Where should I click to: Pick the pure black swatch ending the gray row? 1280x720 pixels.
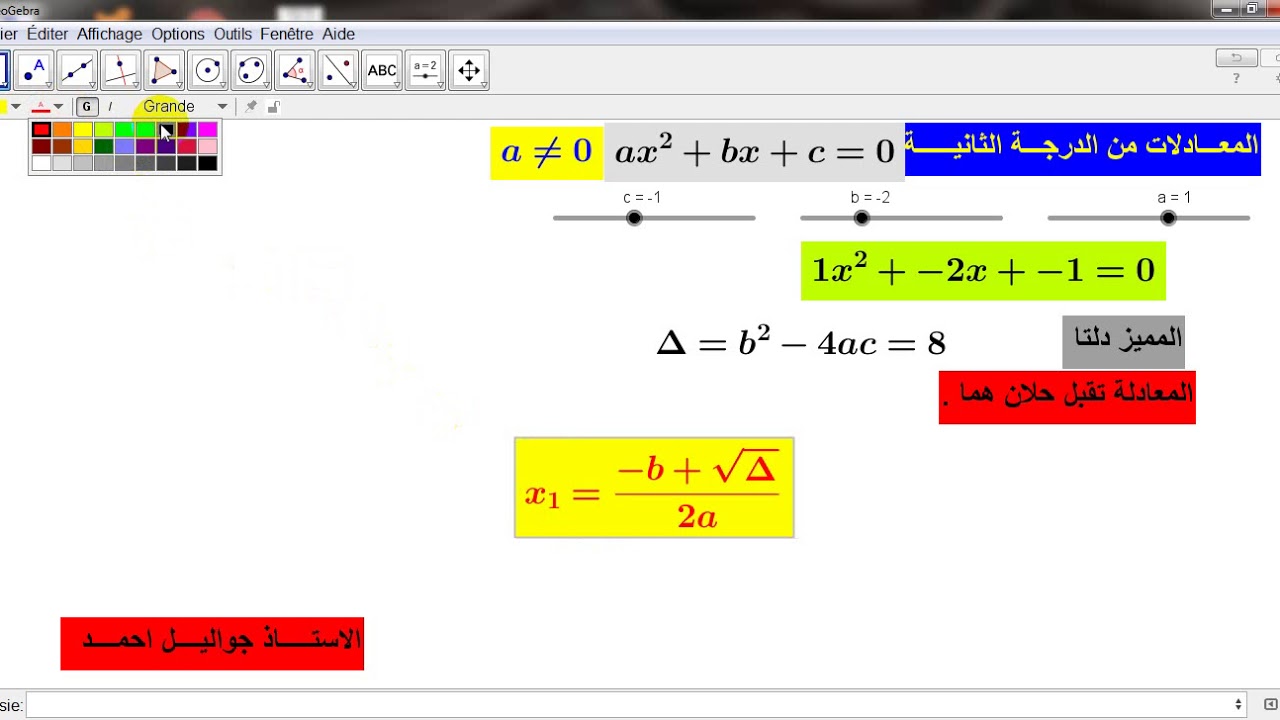(x=208, y=163)
